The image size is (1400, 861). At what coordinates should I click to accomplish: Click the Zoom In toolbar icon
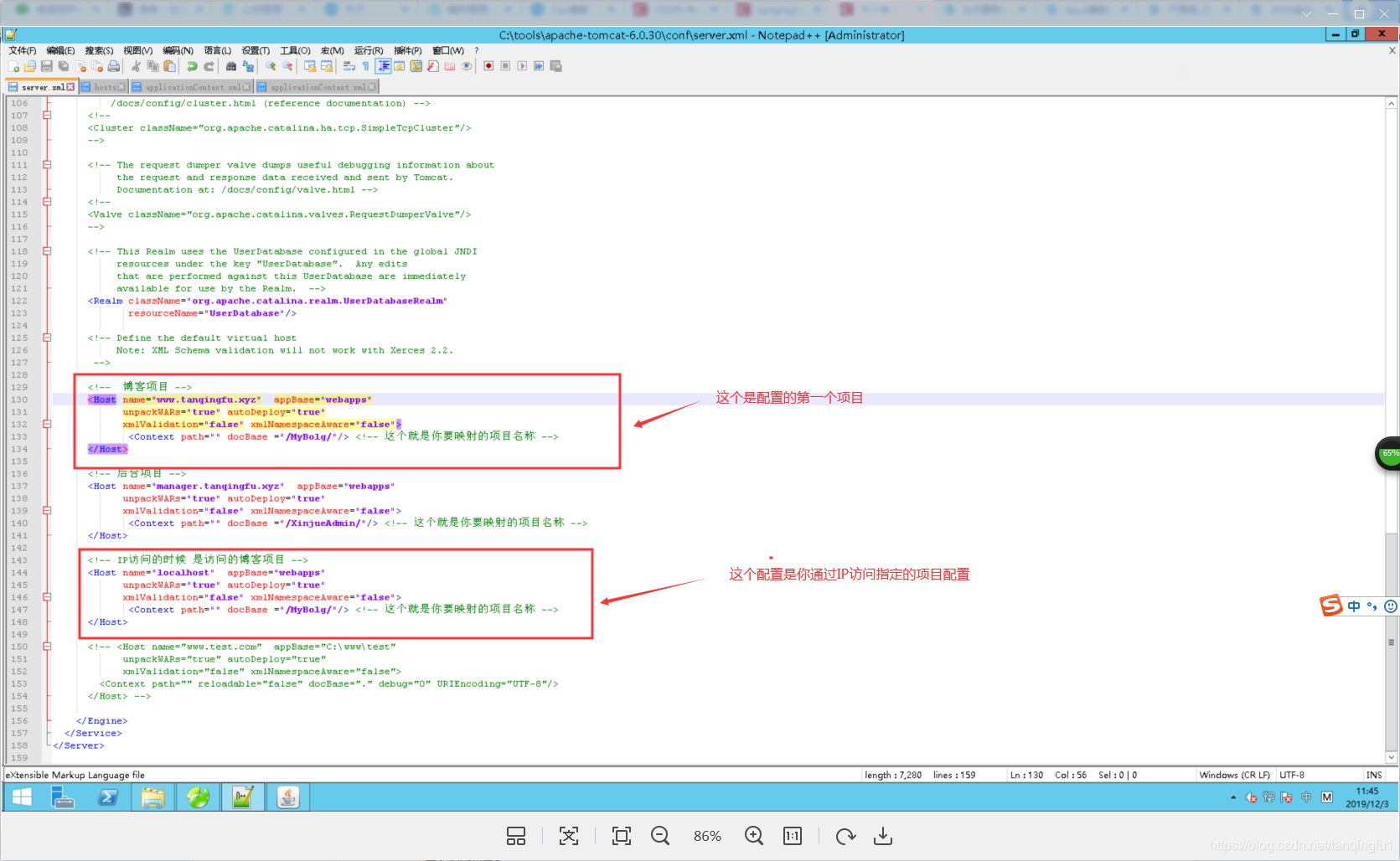pos(271,66)
